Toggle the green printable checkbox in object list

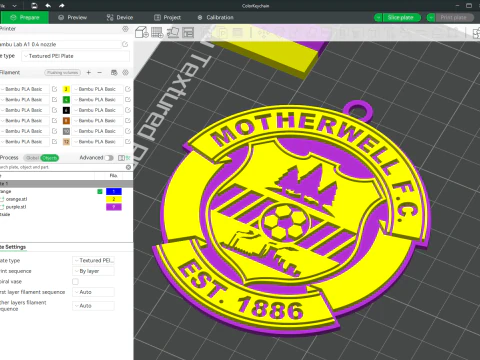[x=100, y=191]
